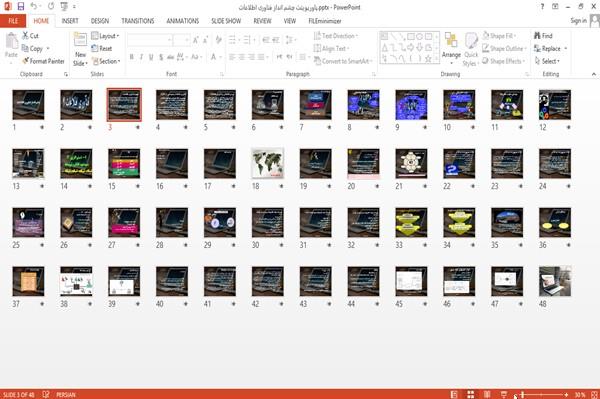Toggle Bold formatting
The width and height of the screenshot is (600, 399).
tap(131, 57)
